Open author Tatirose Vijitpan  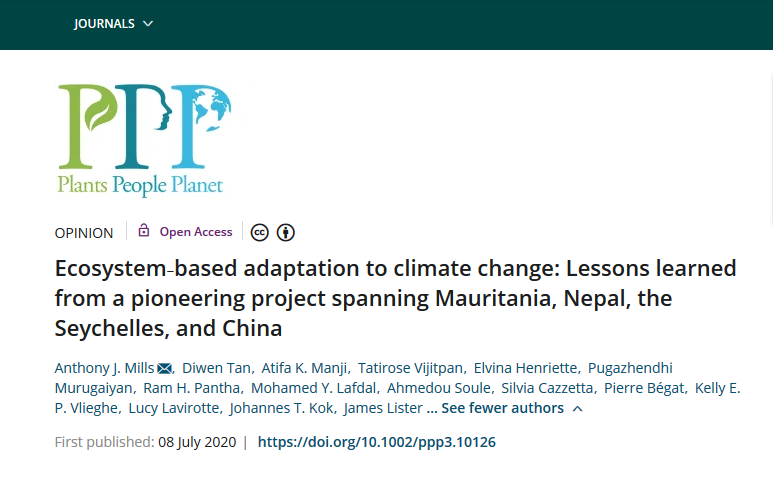410,368
